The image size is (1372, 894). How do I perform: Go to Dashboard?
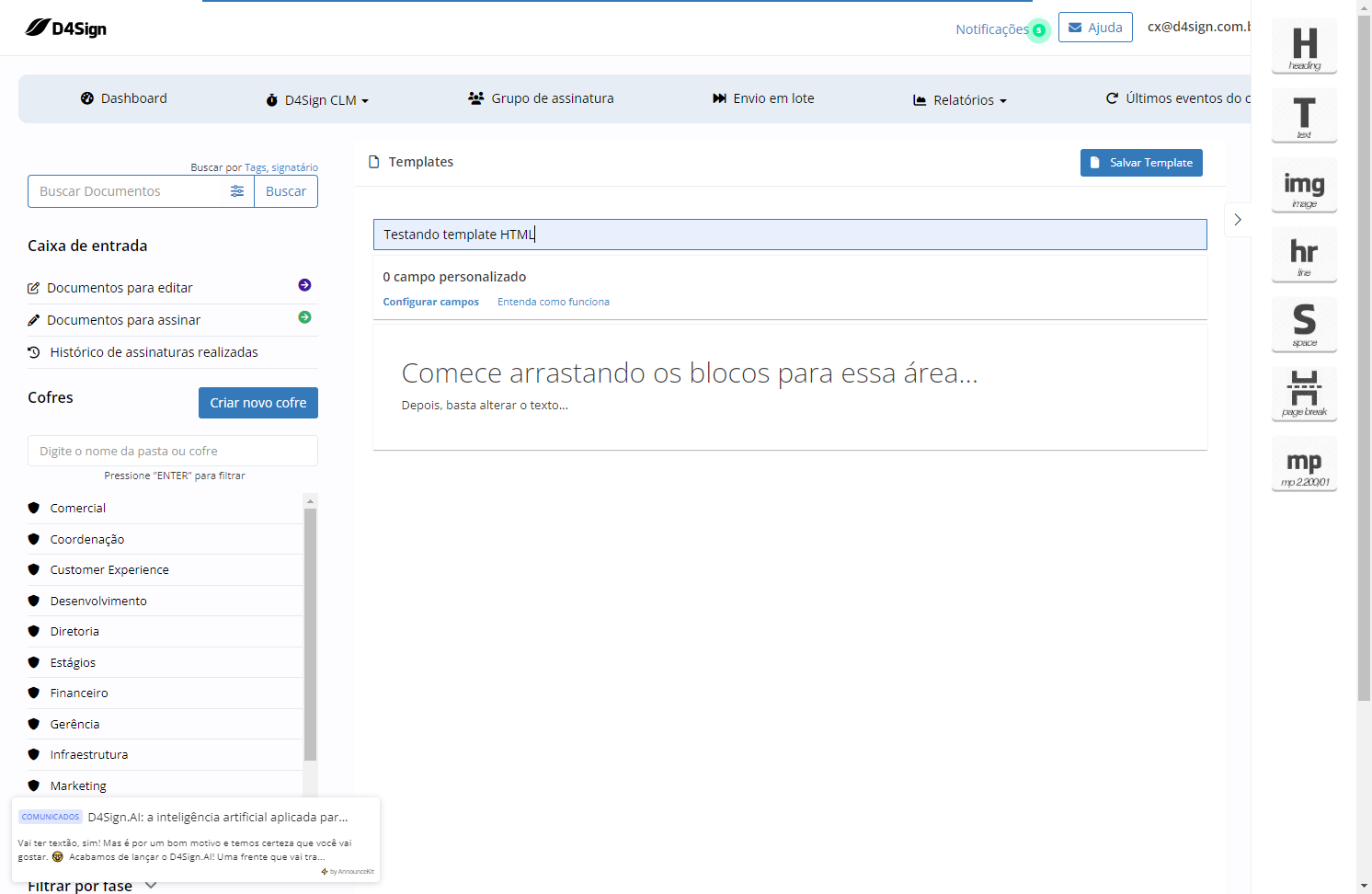coord(124,98)
